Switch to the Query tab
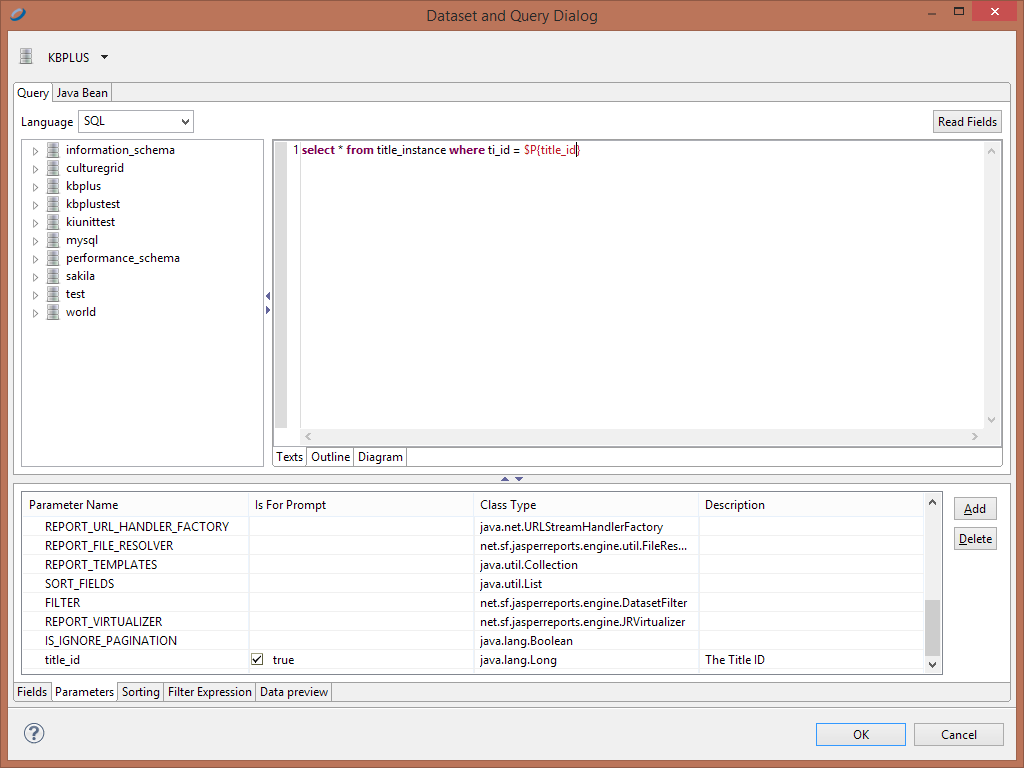1024x768 pixels. coord(33,93)
